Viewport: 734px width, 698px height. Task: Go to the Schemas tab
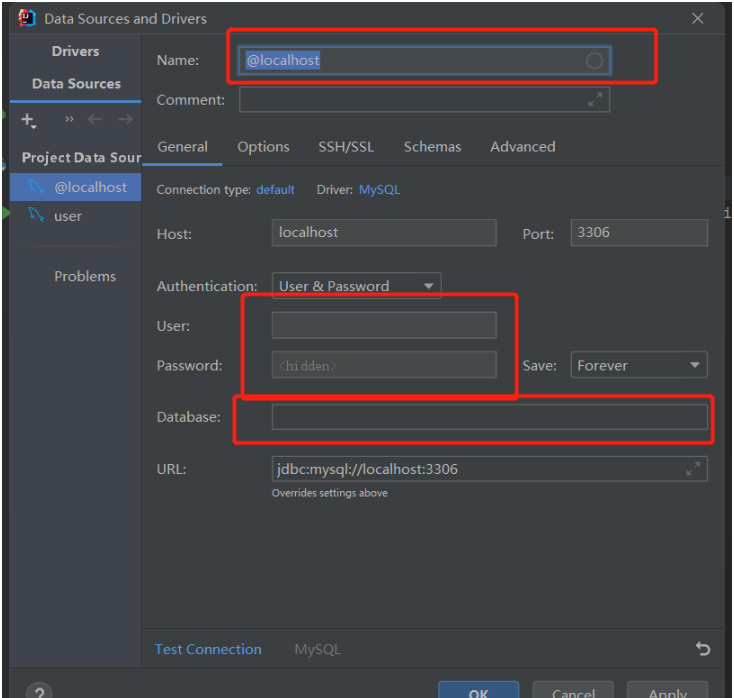click(432, 147)
